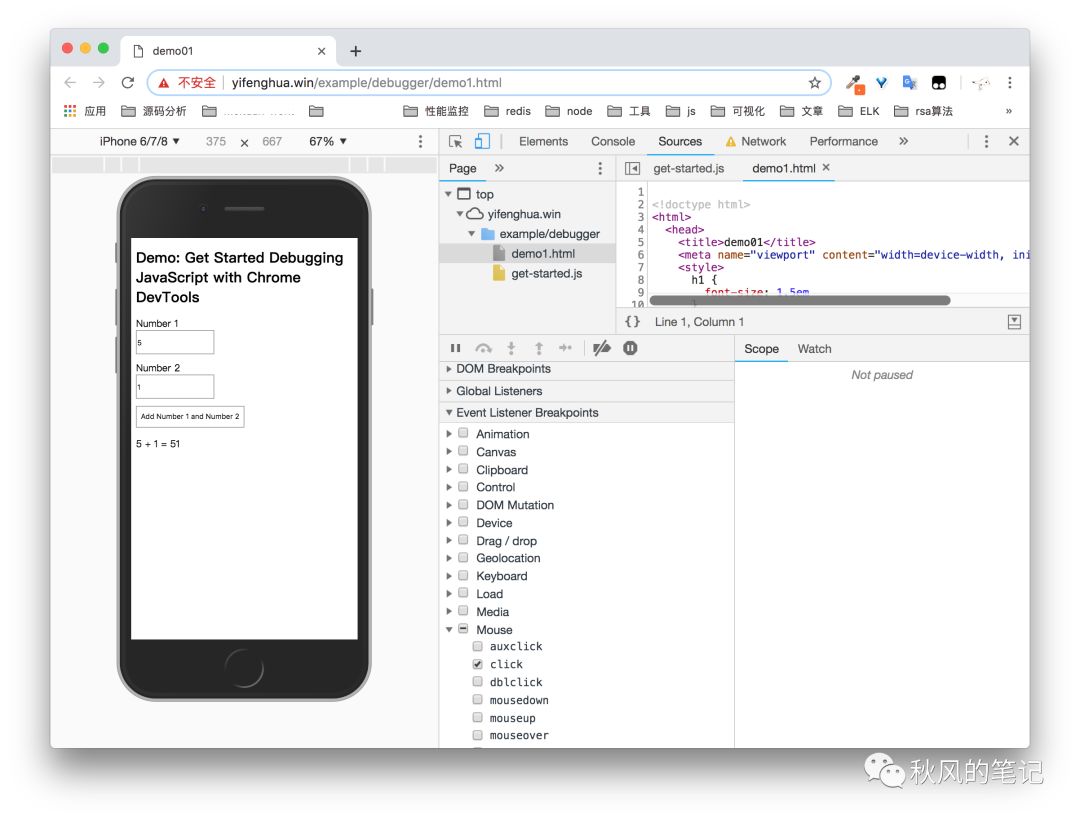Switch to the Elements tab
Viewport: 1080px width, 820px height.
(543, 141)
